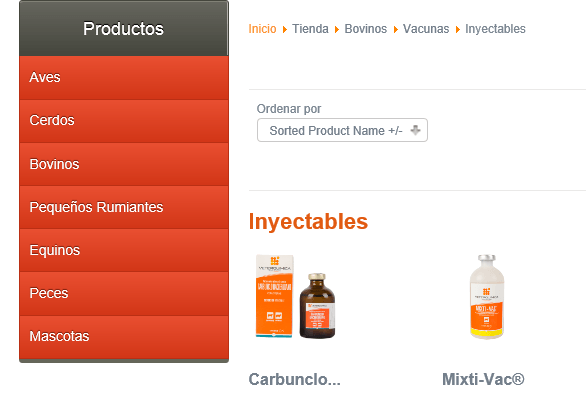Select the Mascotas category

(124, 337)
